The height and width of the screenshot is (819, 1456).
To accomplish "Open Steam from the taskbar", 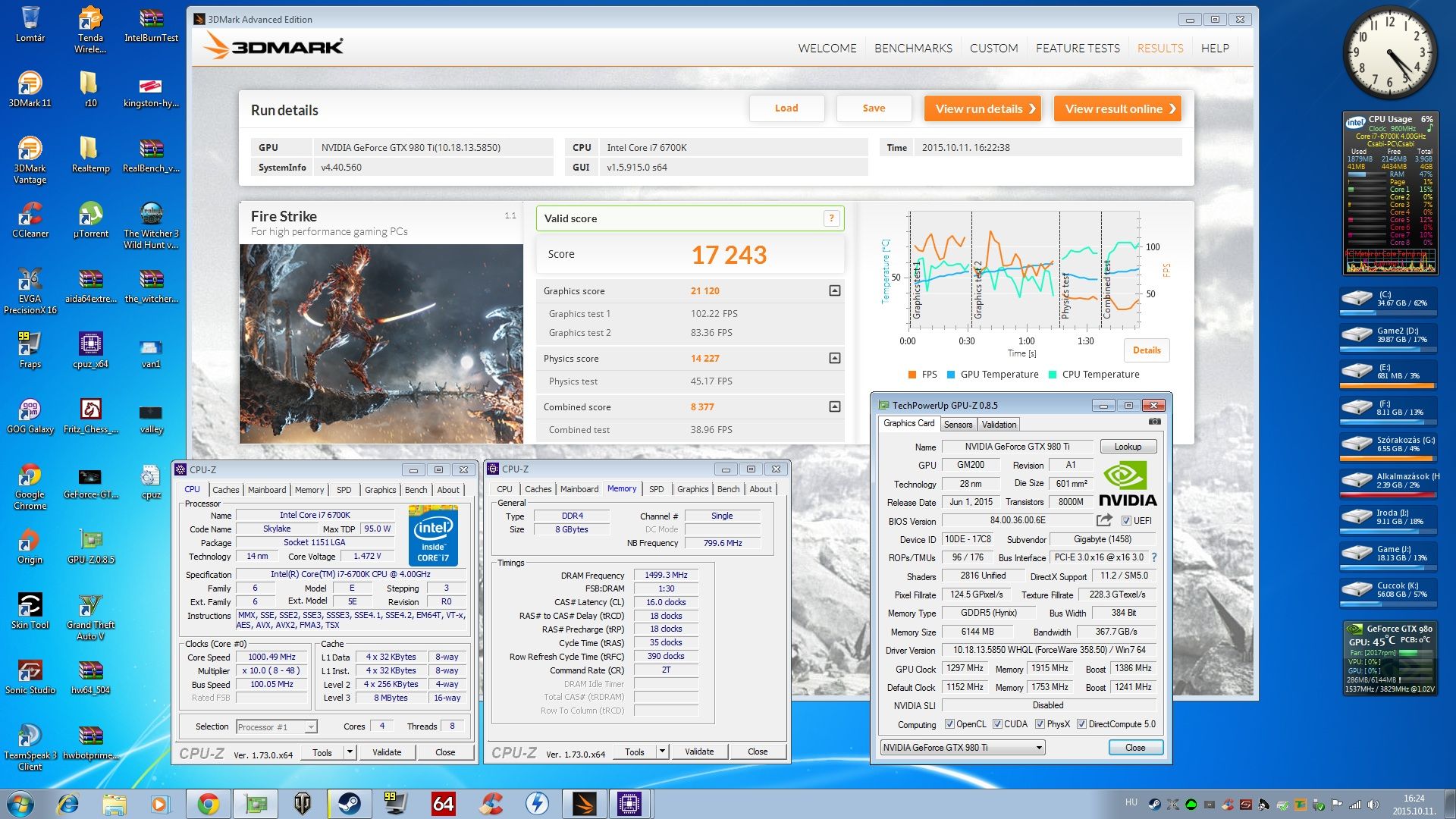I will pyautogui.click(x=349, y=804).
